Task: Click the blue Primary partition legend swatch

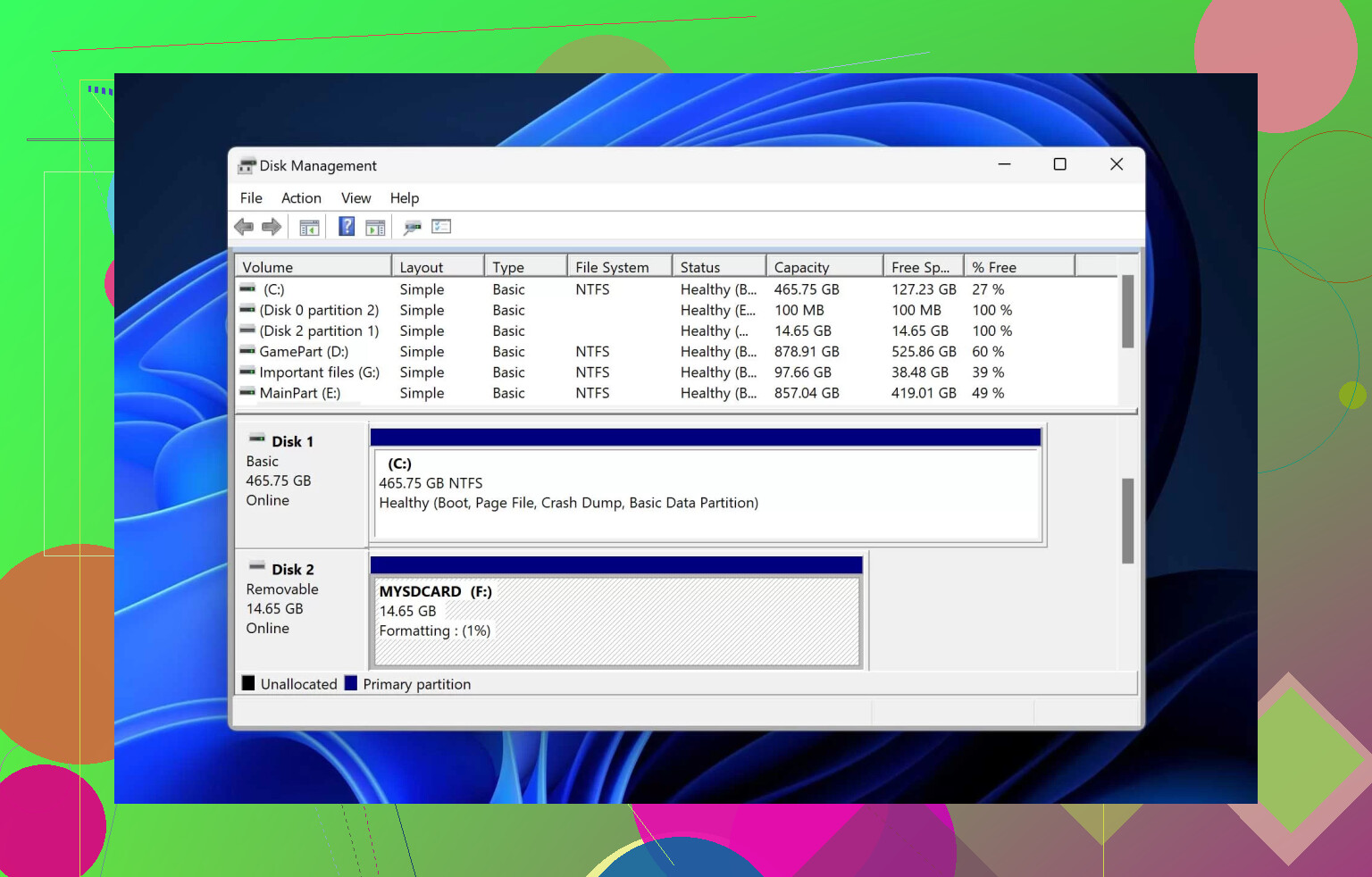Action: click(x=351, y=684)
